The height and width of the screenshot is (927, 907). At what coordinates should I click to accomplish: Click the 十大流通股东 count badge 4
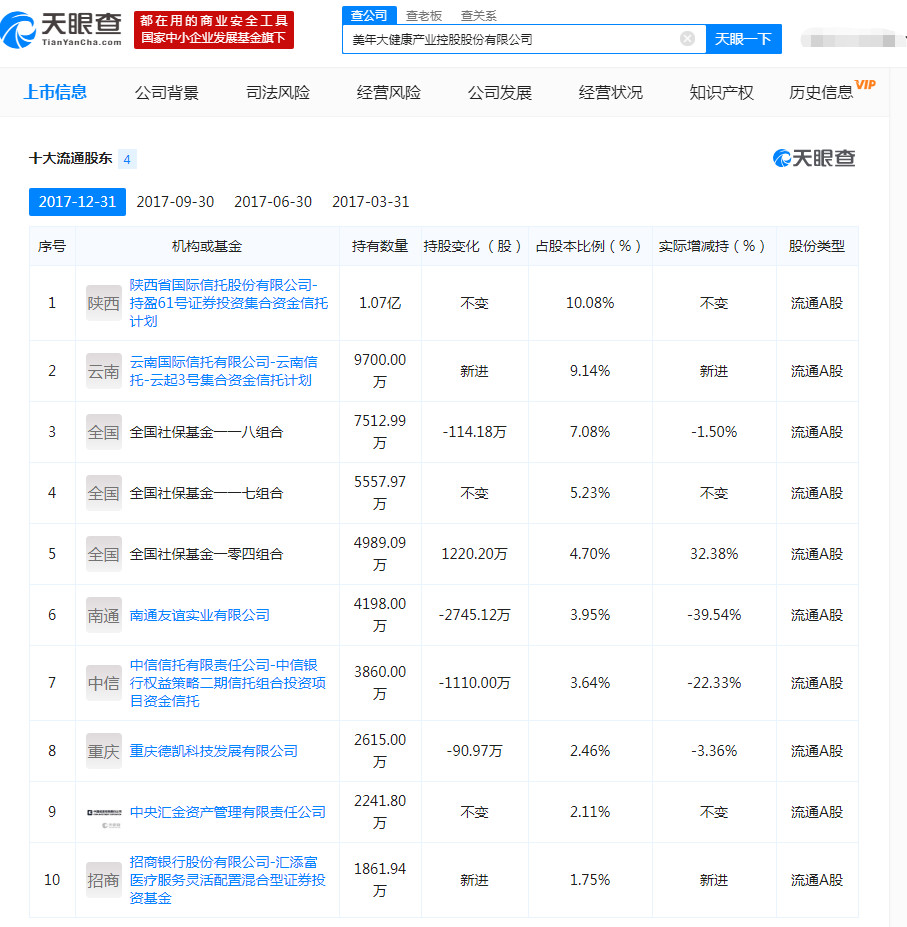click(x=127, y=159)
